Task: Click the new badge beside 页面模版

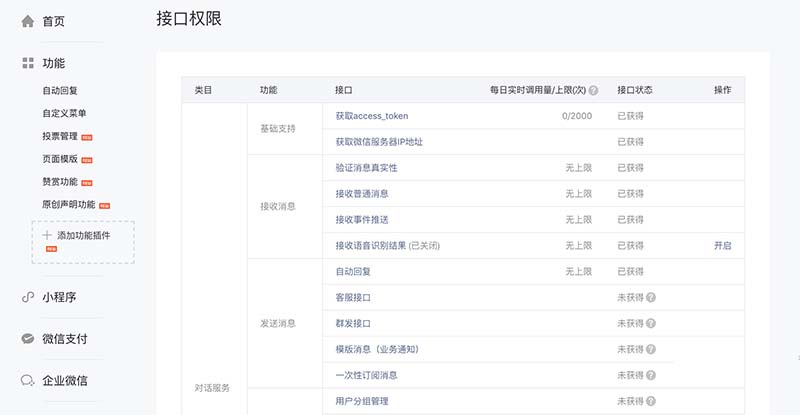Action: [x=87, y=160]
